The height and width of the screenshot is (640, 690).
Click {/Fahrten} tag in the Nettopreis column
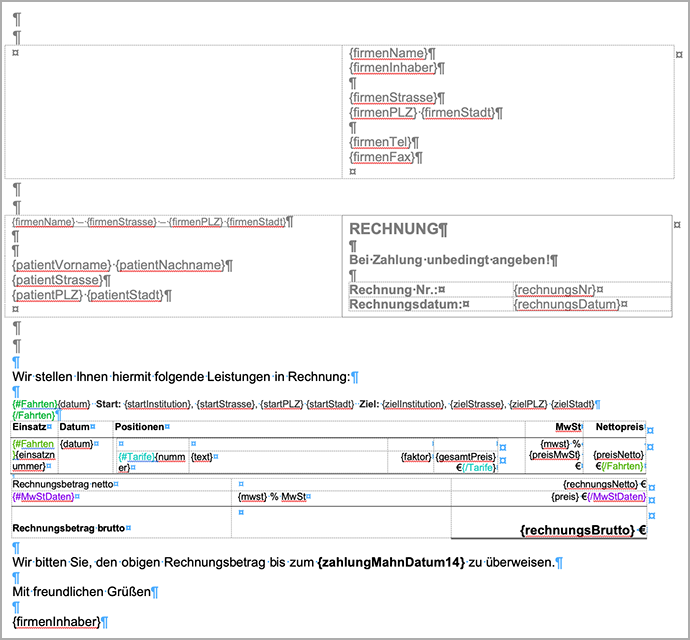point(623,466)
